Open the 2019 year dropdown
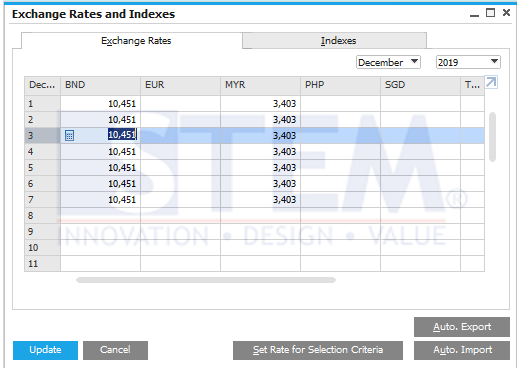521x372 pixels. coord(468,62)
